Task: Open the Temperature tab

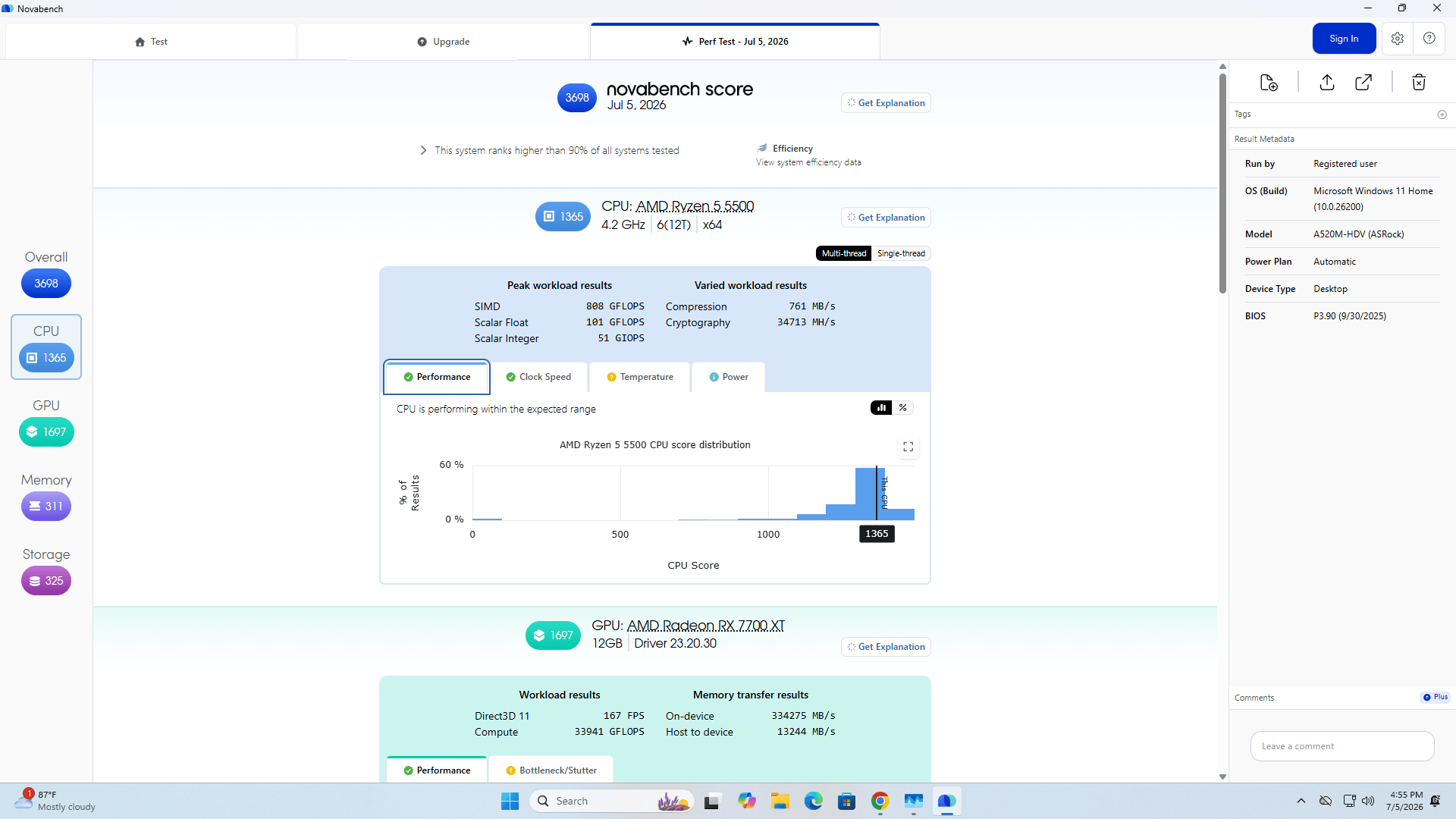Action: pos(640,377)
